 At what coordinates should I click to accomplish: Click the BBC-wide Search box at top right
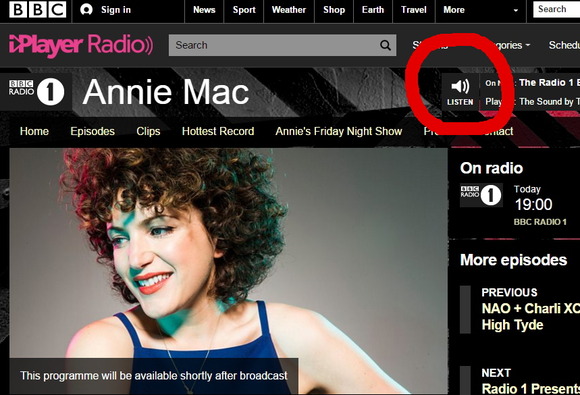pos(556,9)
